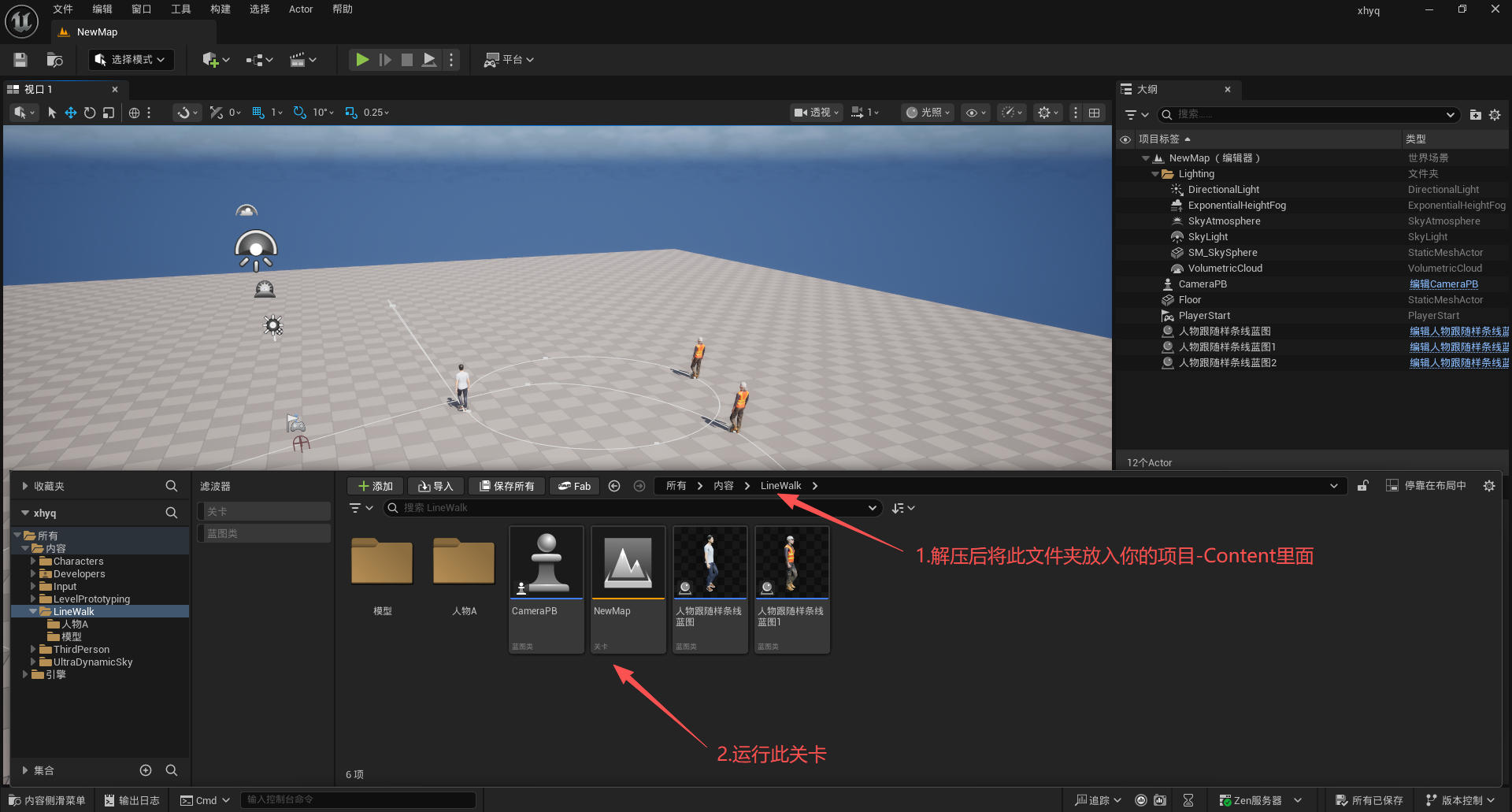Viewport: 1512px width, 812px height.
Task: Search the 收藏夹 favorites section
Action: click(x=172, y=486)
